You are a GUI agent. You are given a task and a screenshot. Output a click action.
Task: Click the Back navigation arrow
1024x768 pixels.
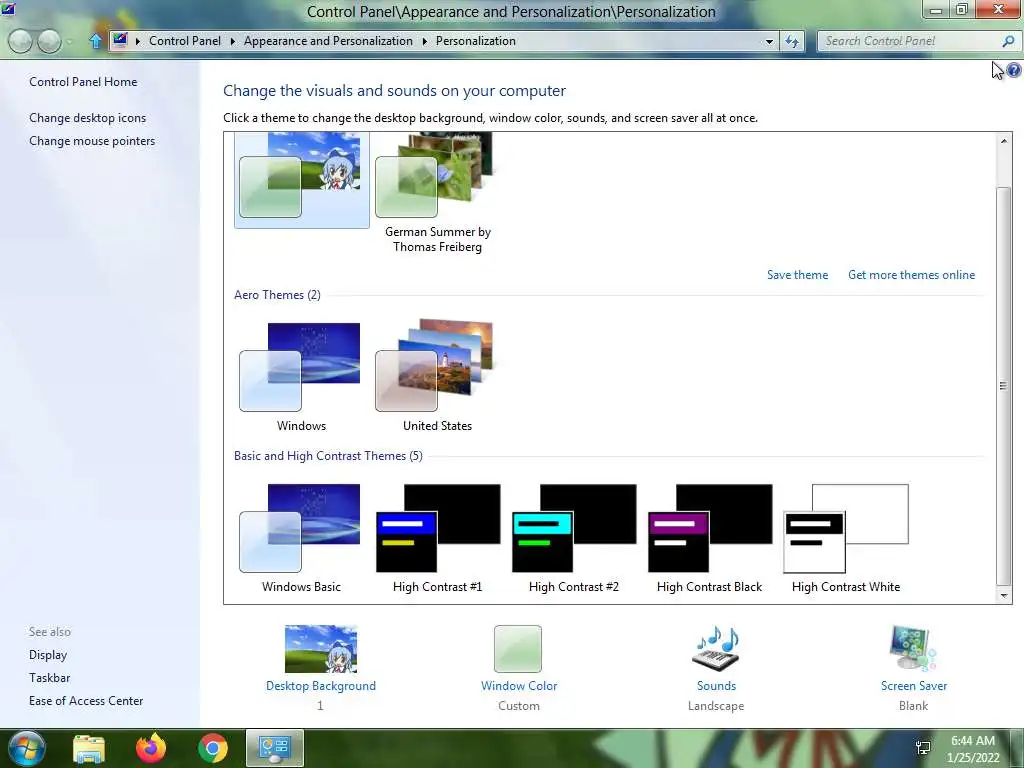(20, 41)
